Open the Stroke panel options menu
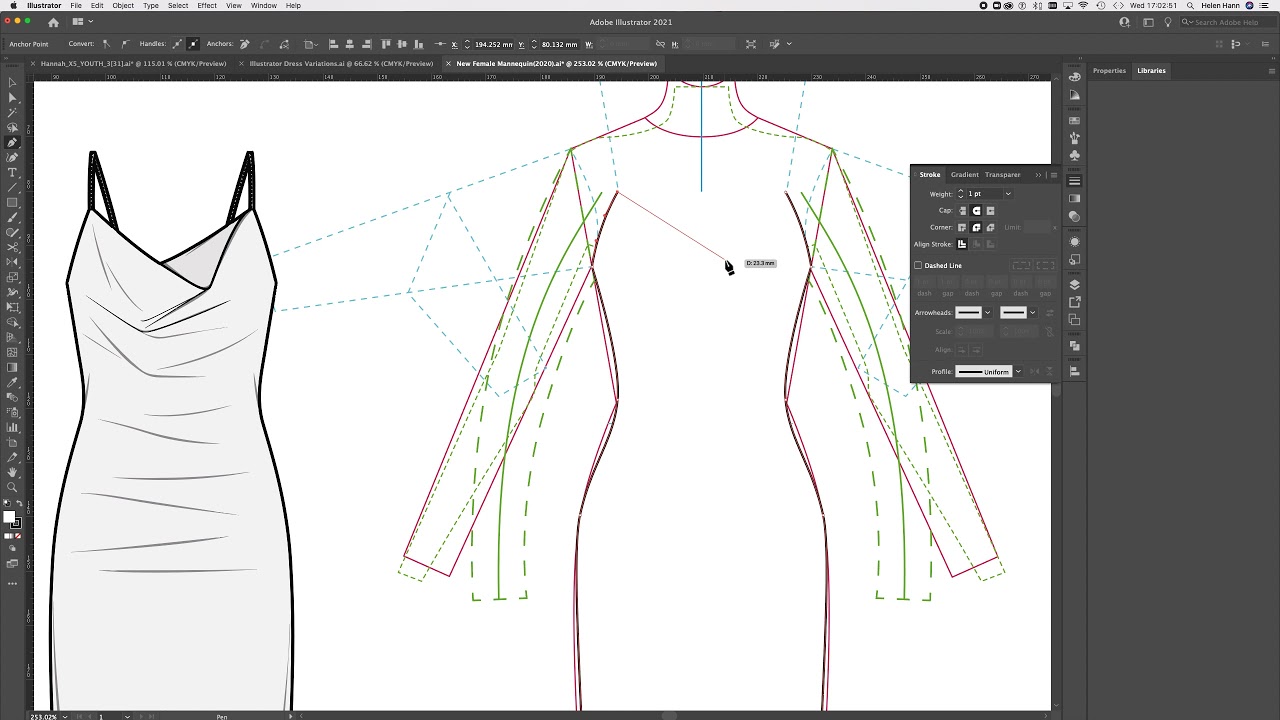Screen dimensions: 1280x720 point(1054,175)
